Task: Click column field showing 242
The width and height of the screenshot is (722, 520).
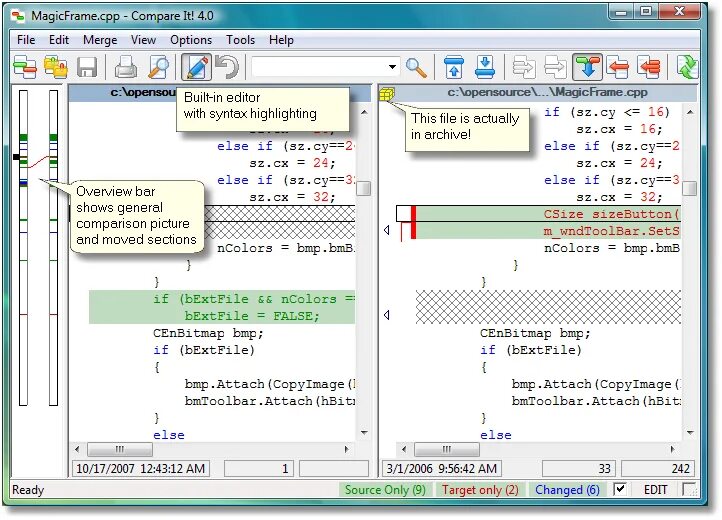Action: click(x=658, y=469)
